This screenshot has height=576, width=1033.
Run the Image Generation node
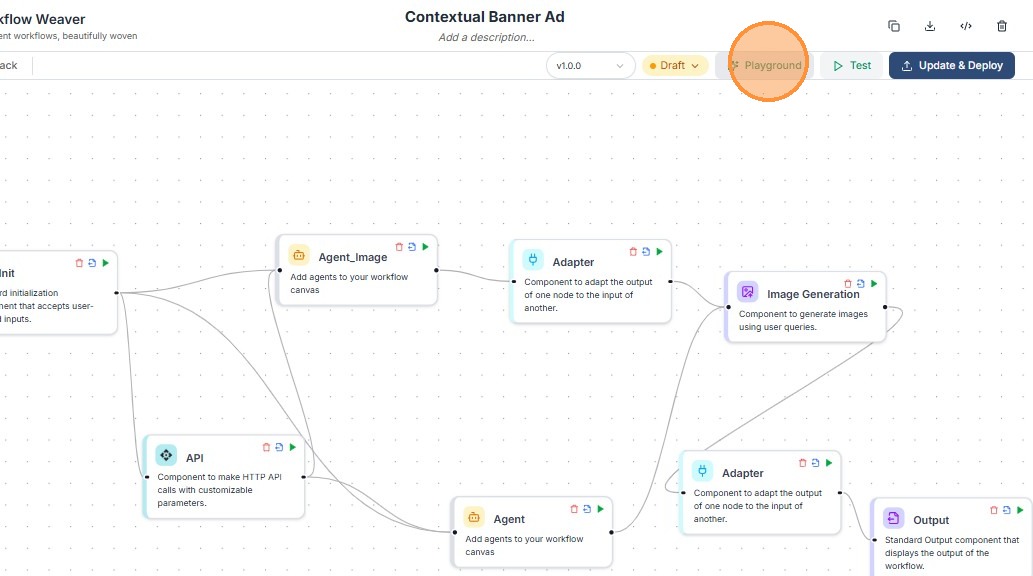(874, 284)
